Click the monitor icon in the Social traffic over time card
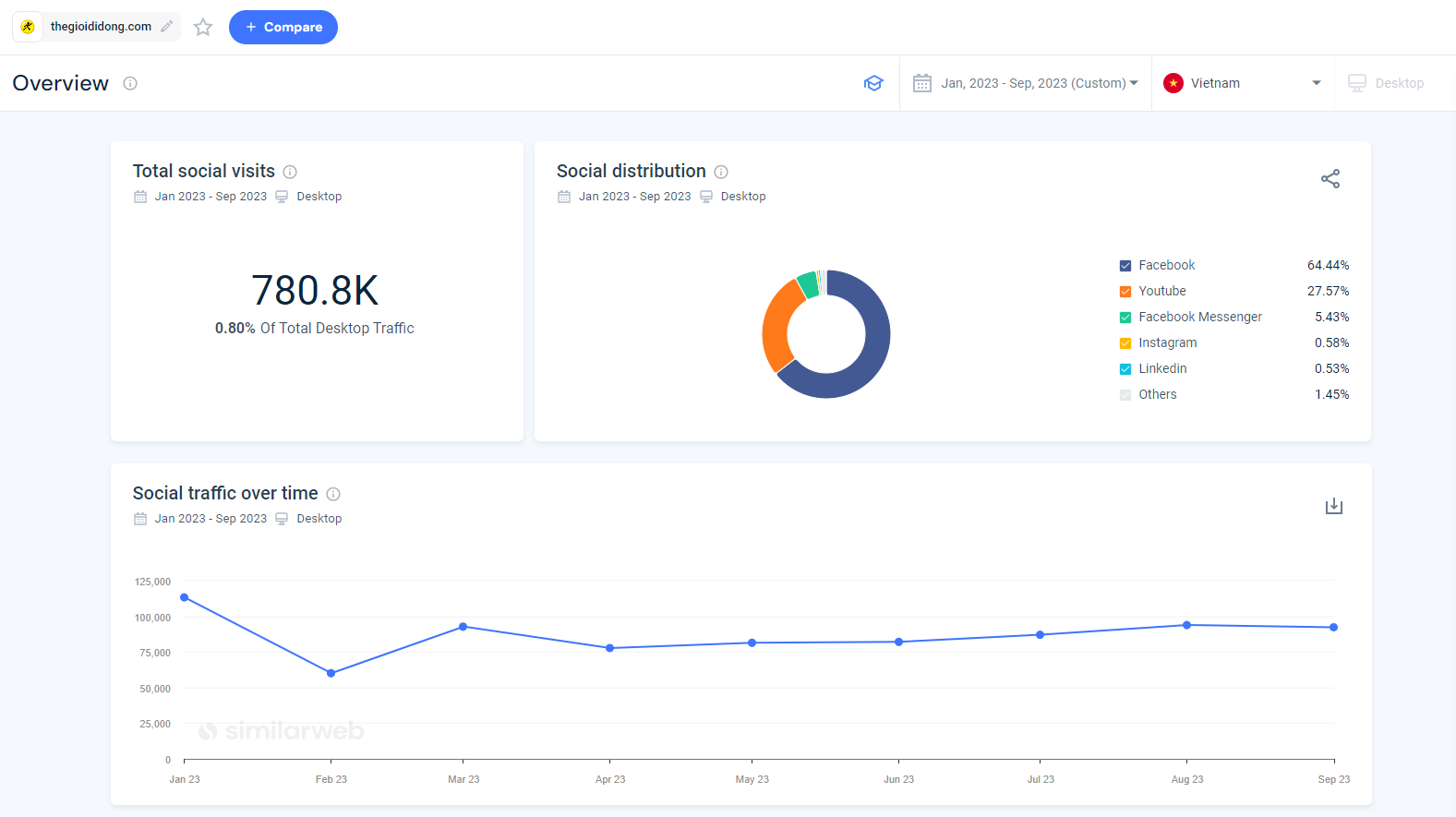Screen dimensions: 1456x817 coord(282,519)
